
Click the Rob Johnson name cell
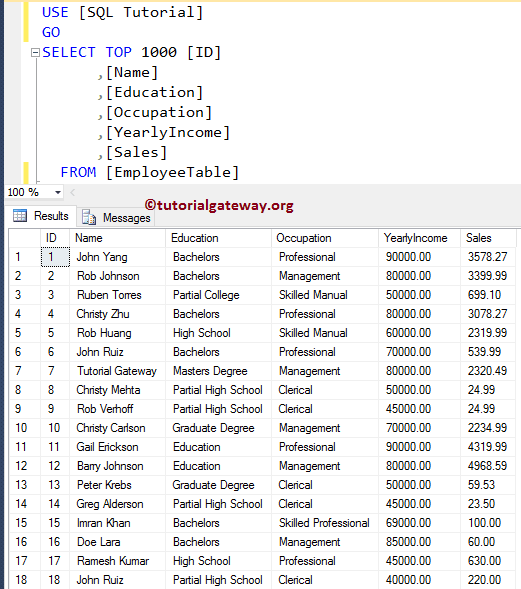point(117,276)
